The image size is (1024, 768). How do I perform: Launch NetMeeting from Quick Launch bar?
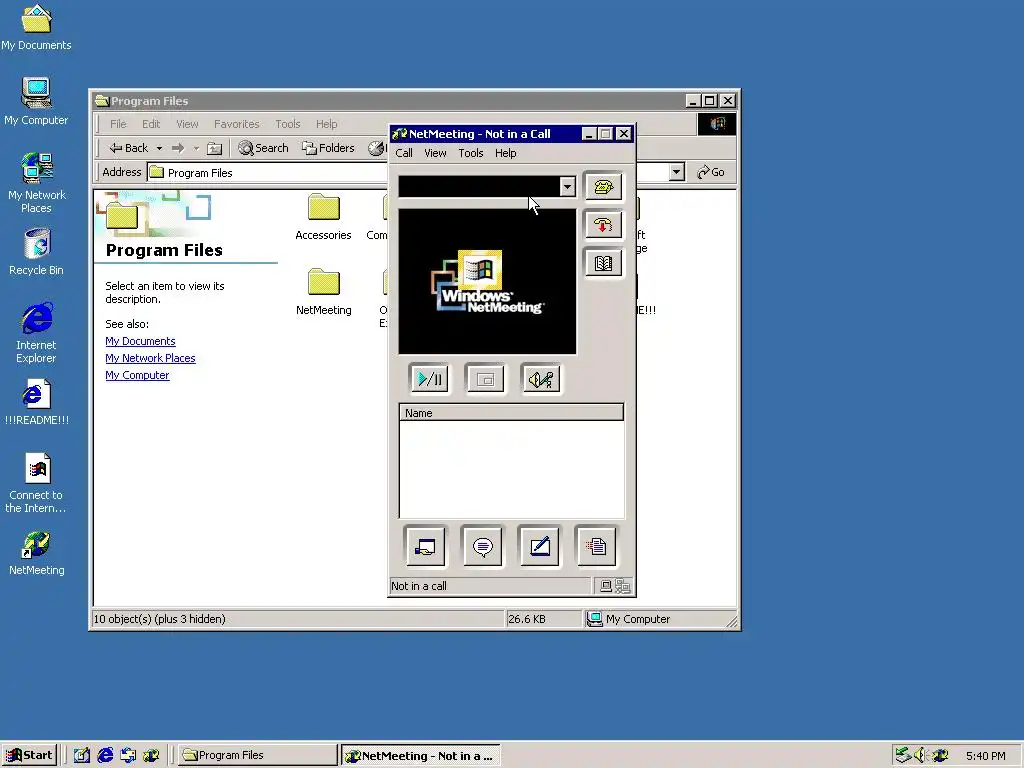point(151,756)
